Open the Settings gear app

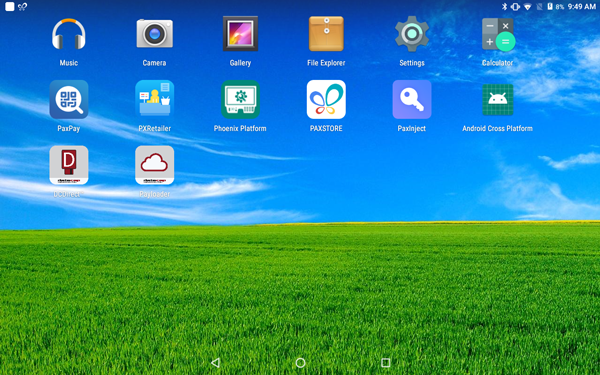pyautogui.click(x=412, y=34)
